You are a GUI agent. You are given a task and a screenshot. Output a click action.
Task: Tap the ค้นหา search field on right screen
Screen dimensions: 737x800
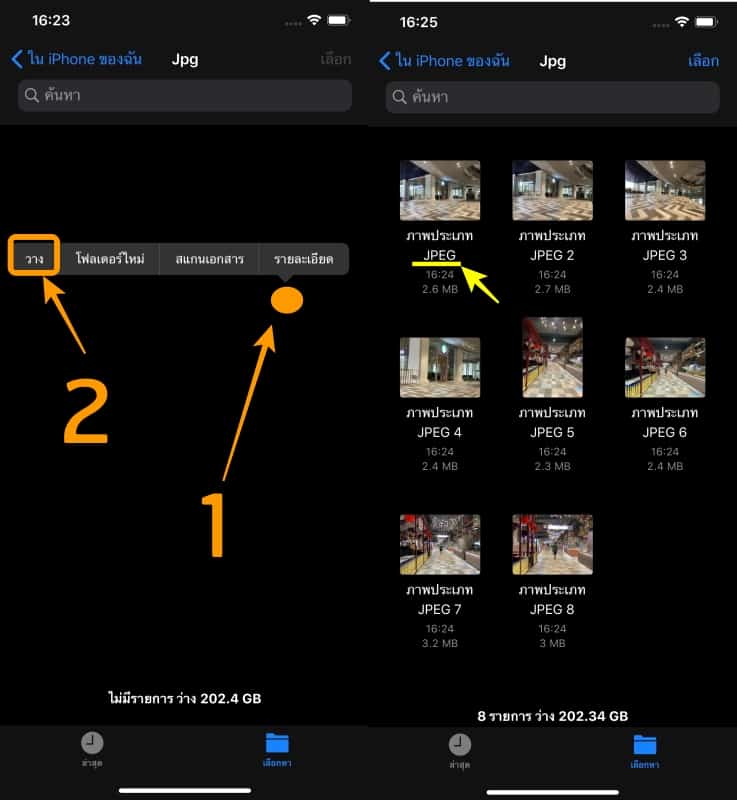pyautogui.click(x=552, y=97)
